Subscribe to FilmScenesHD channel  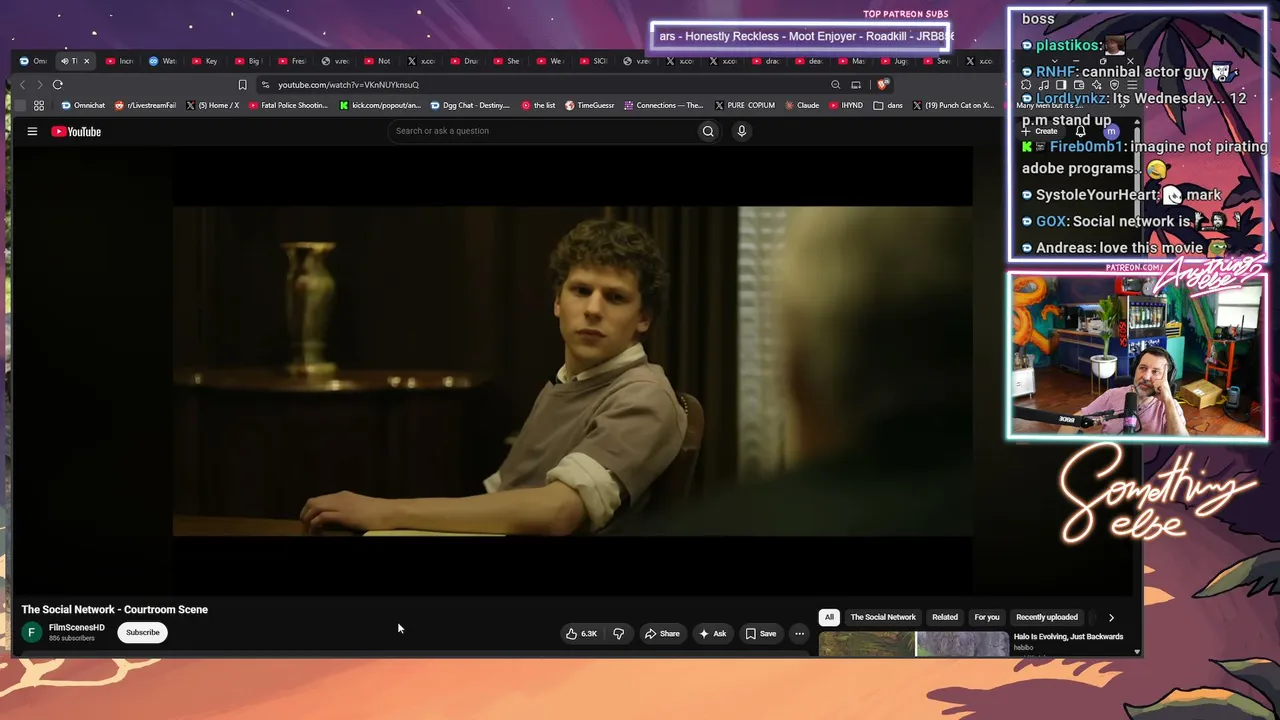point(142,632)
